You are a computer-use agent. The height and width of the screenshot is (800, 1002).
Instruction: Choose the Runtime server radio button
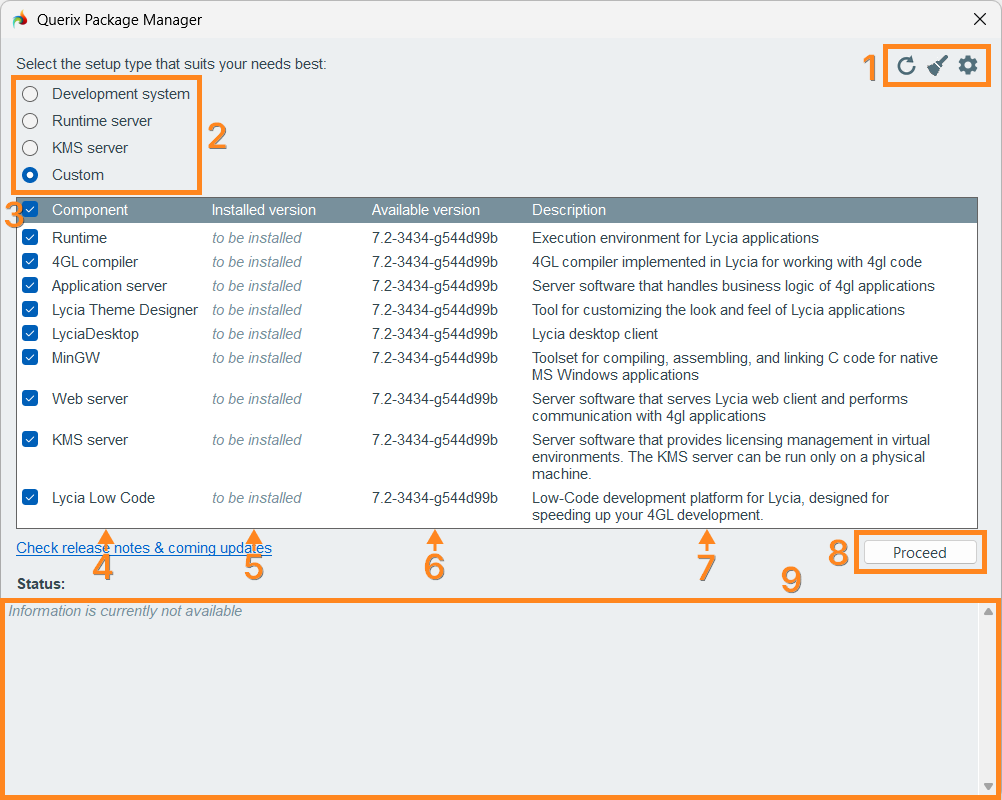point(31,121)
